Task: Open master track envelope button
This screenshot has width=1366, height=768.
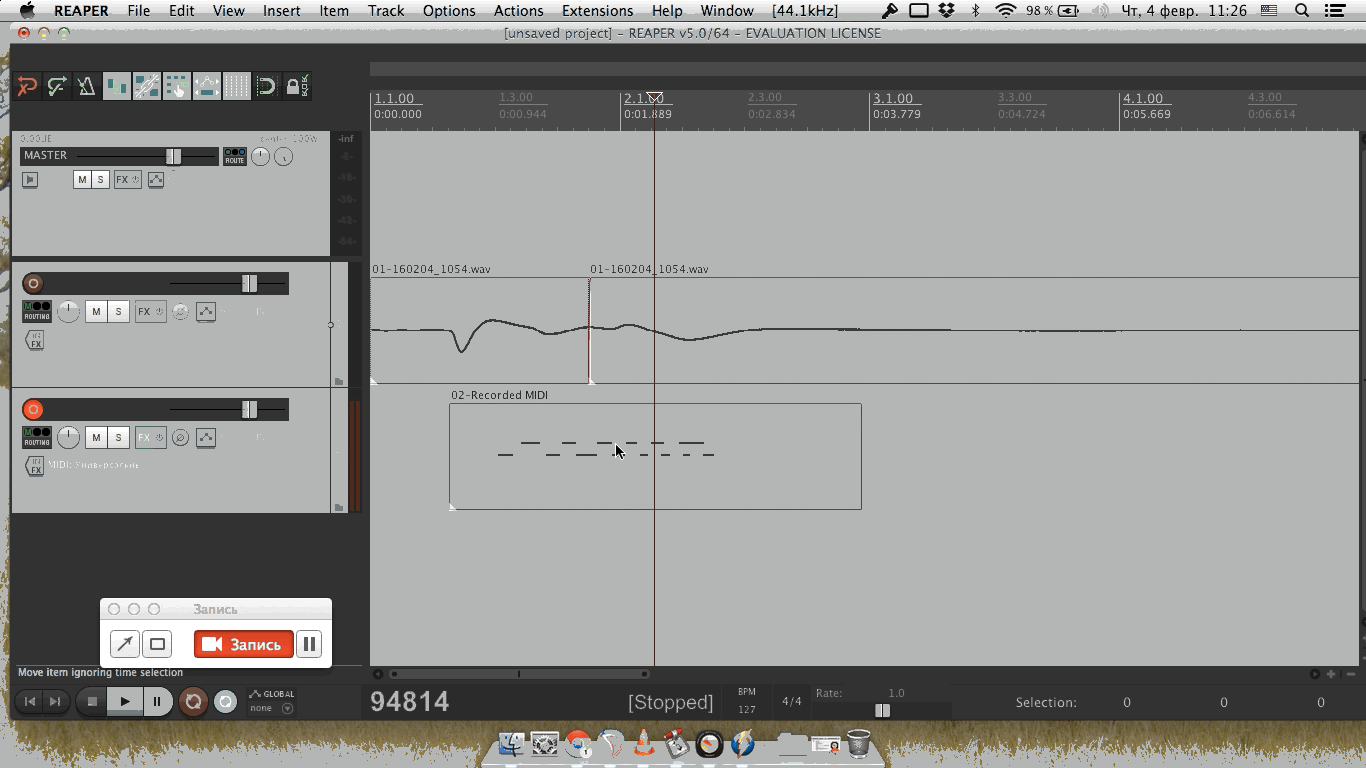Action: click(156, 180)
